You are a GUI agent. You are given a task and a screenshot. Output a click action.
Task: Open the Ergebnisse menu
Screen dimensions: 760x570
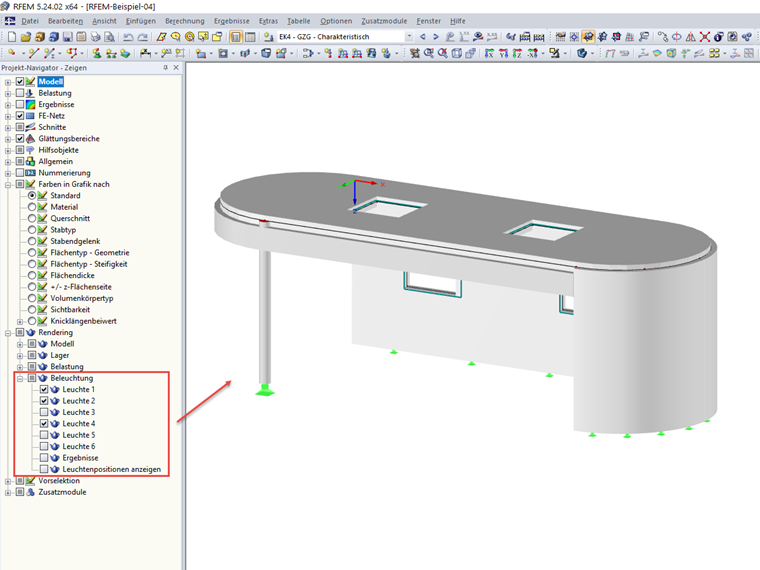click(x=232, y=21)
